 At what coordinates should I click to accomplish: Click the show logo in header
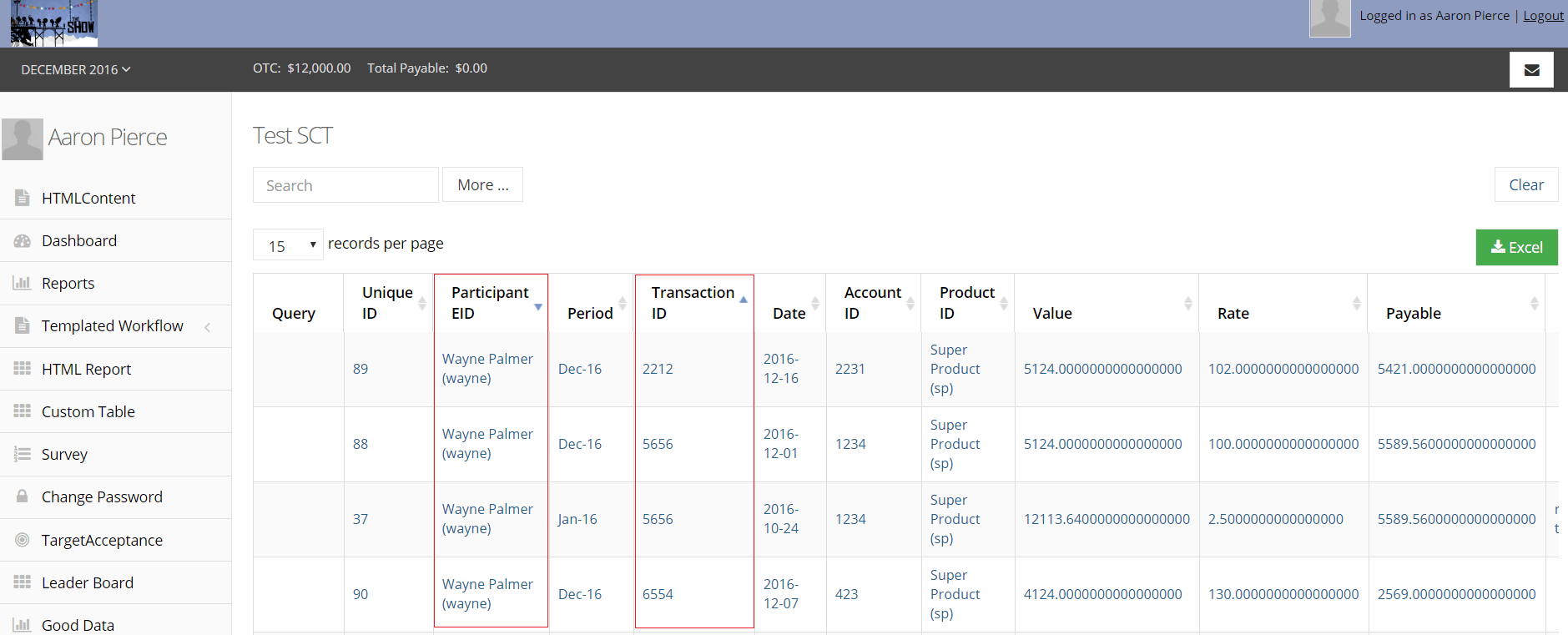tap(54, 23)
